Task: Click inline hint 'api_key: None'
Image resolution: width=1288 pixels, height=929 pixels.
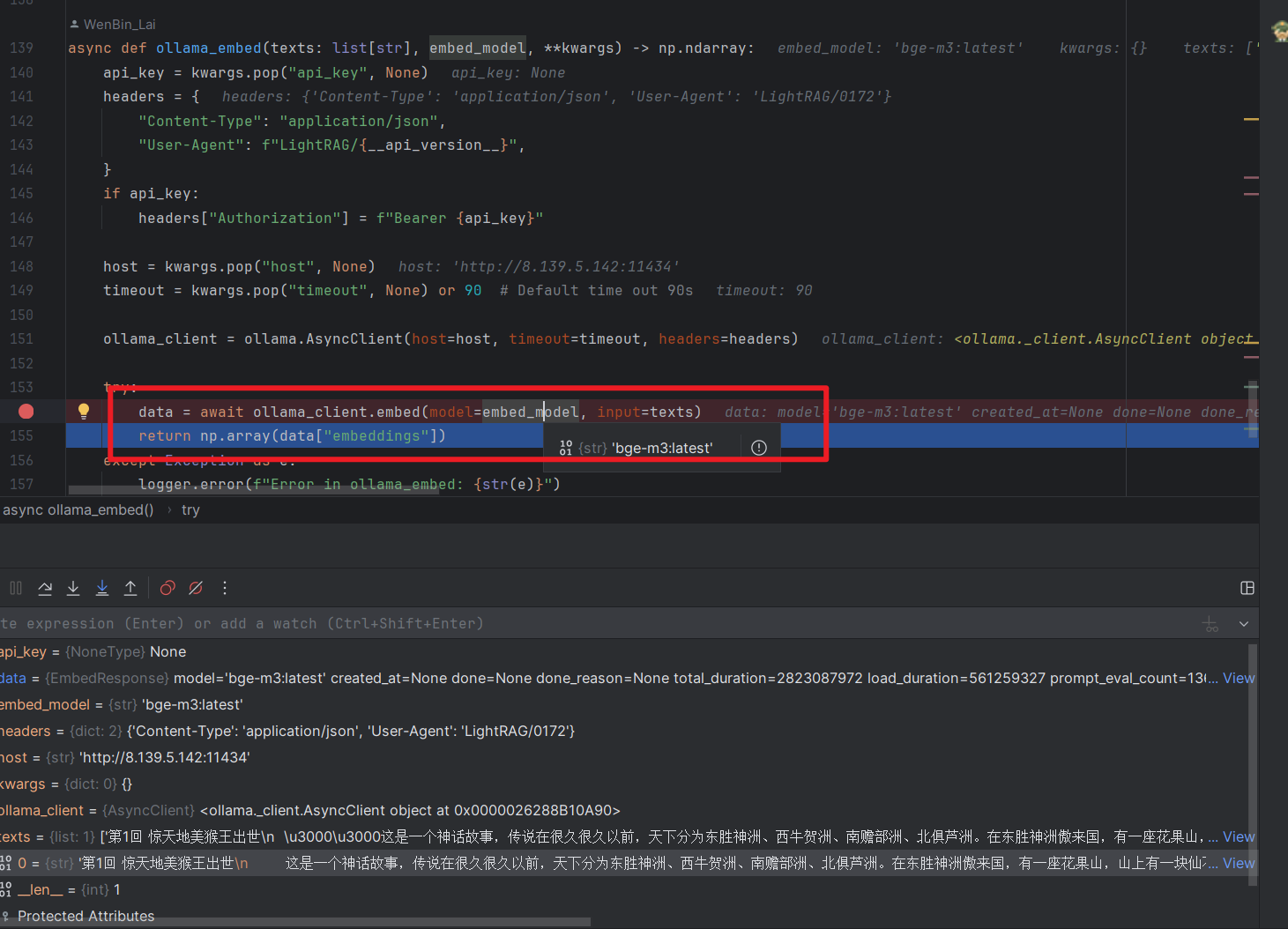Action: pyautogui.click(x=508, y=72)
